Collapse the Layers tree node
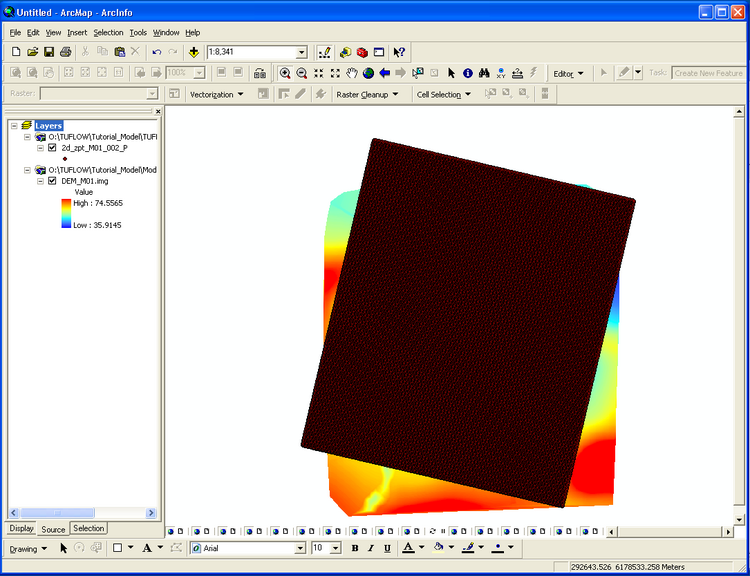 click(13, 126)
